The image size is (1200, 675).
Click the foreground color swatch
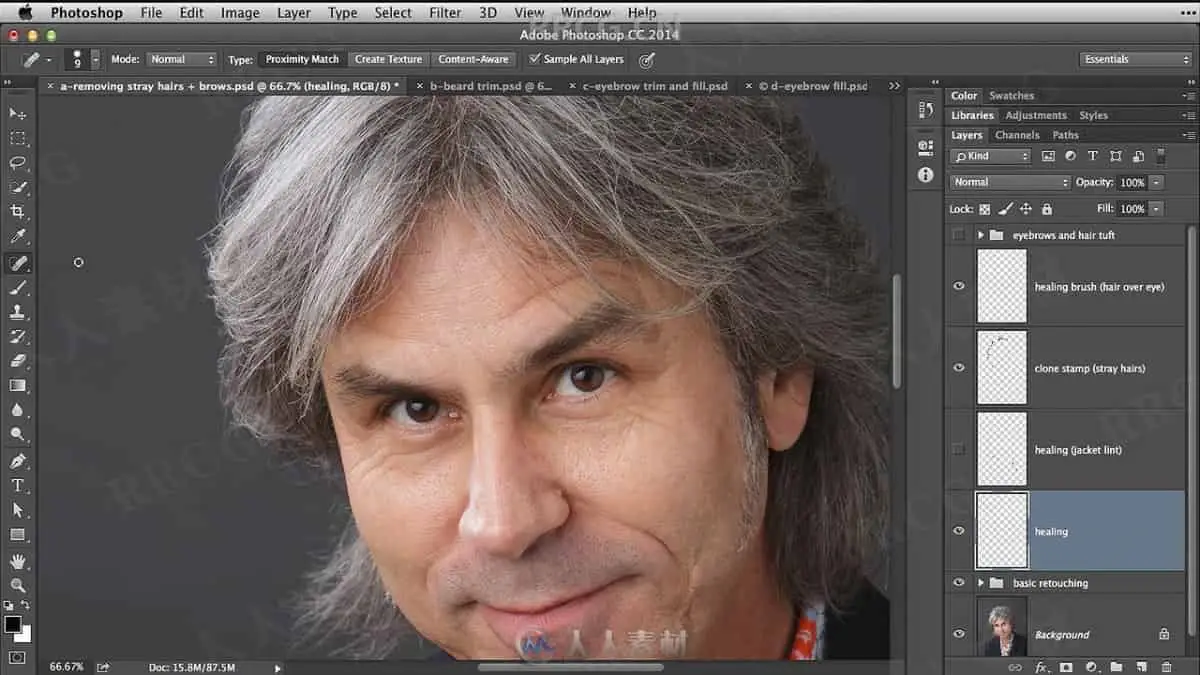(13, 624)
